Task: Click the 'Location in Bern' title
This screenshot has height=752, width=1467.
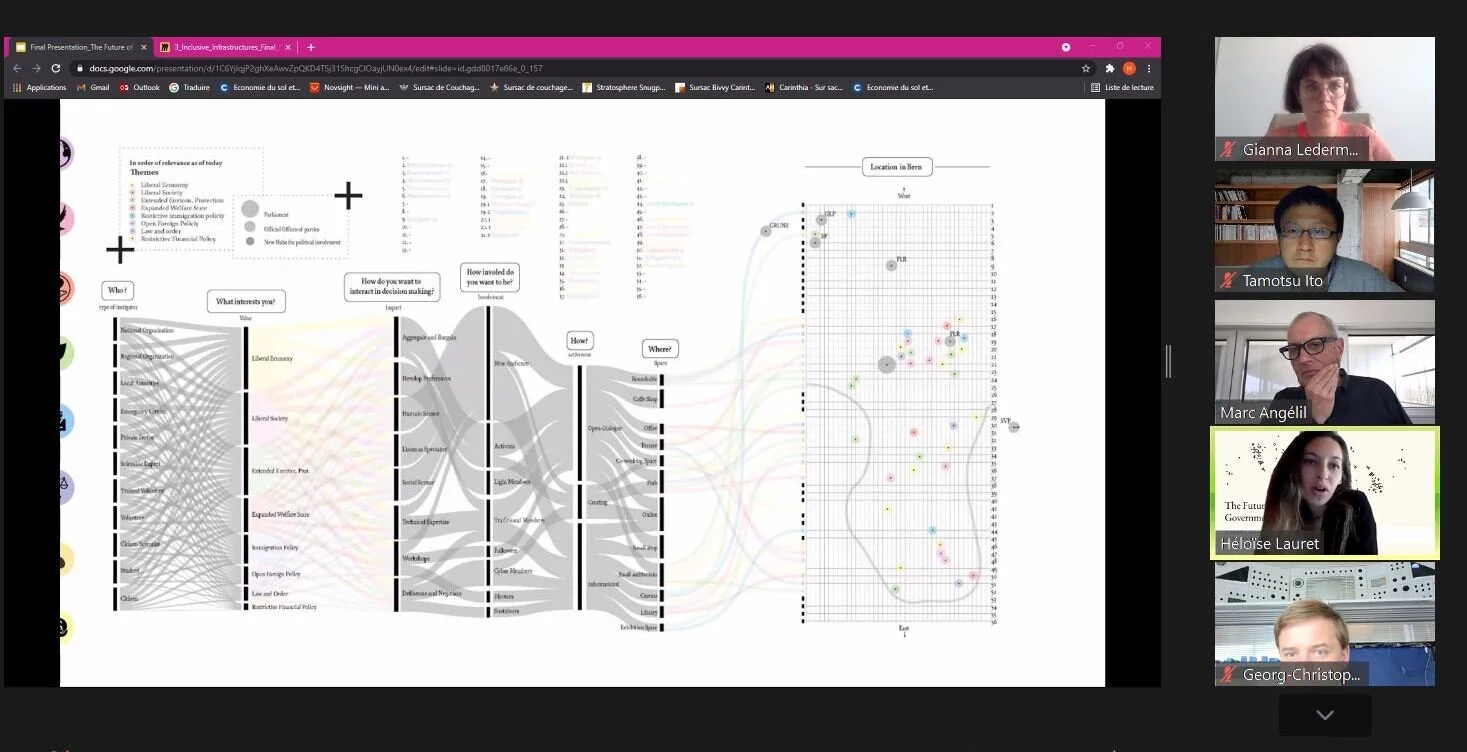Action: tap(897, 167)
